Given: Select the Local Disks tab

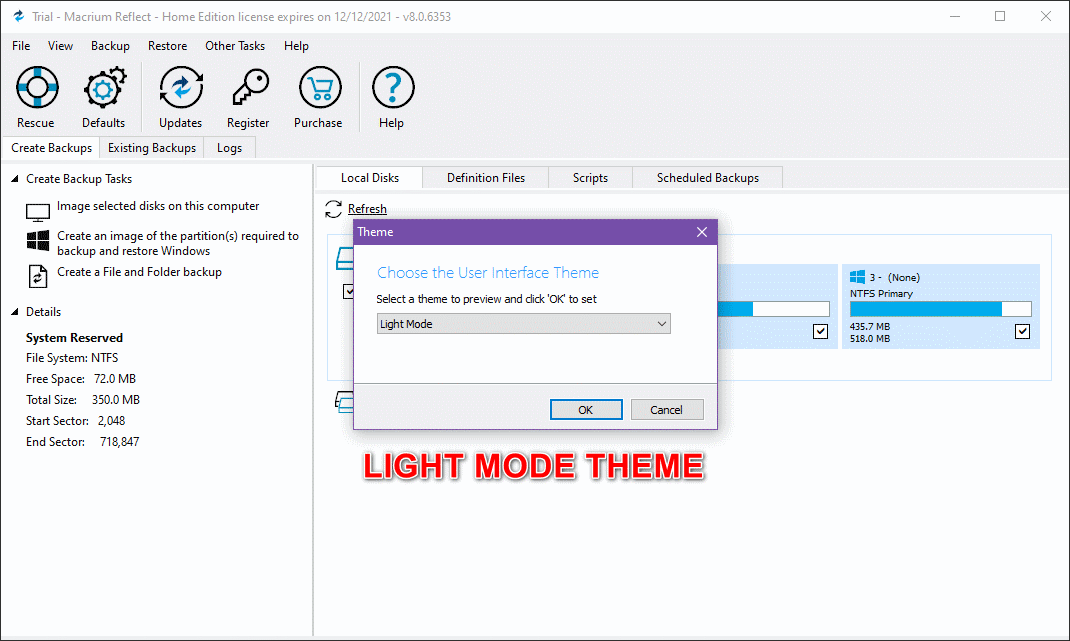Looking at the screenshot, I should point(370,177).
